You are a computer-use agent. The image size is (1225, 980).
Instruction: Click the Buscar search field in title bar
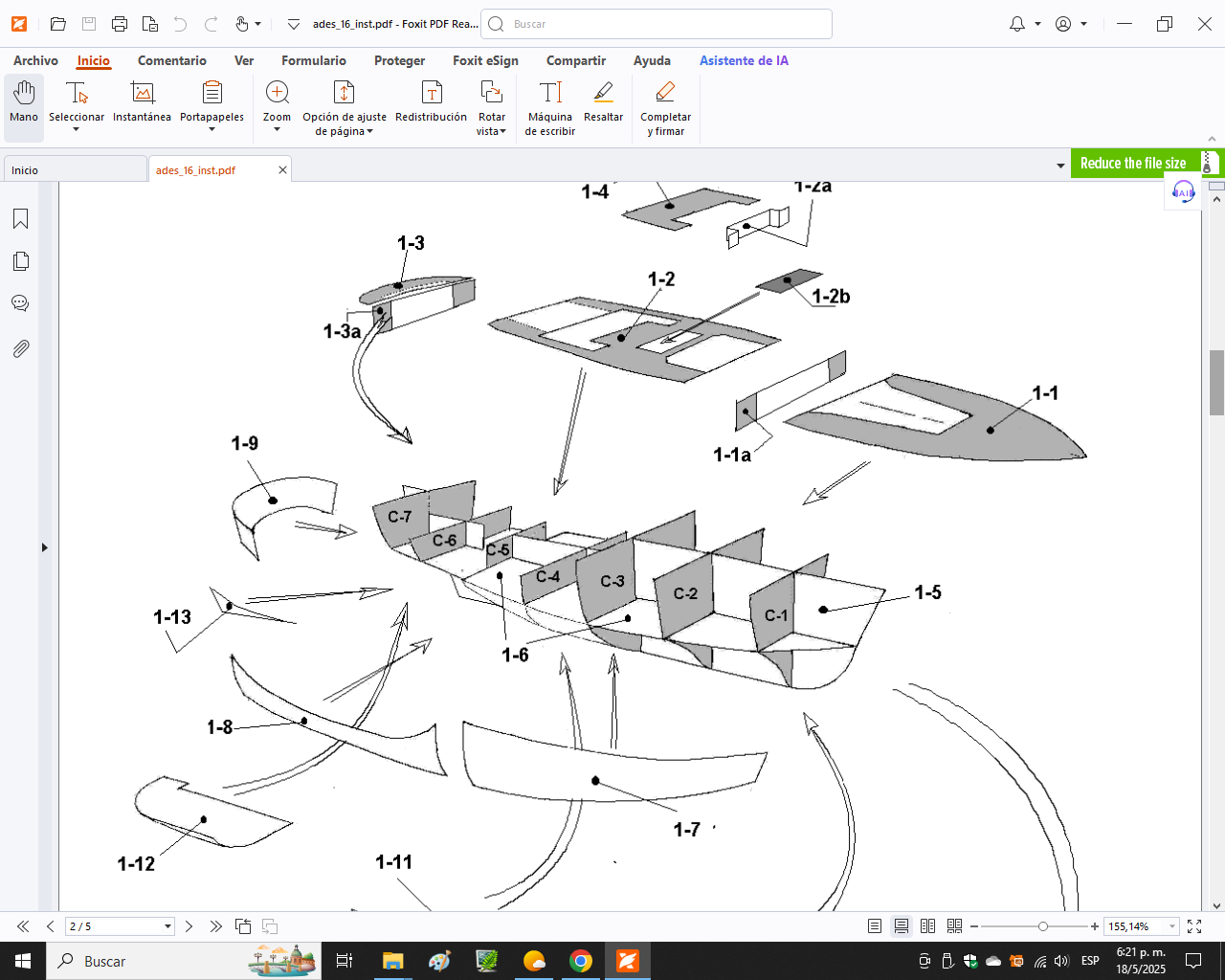pyautogui.click(x=657, y=24)
